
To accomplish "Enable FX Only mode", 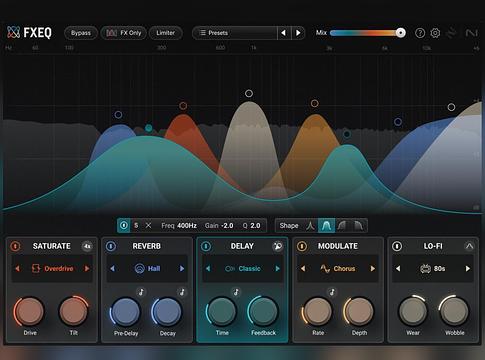I will click(x=124, y=33).
